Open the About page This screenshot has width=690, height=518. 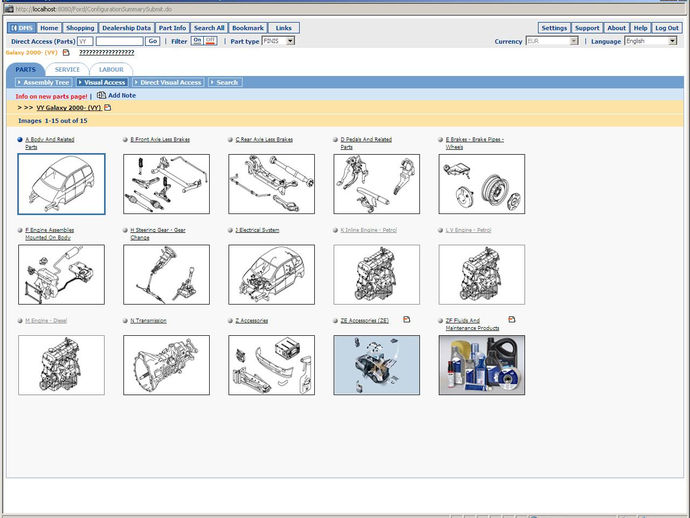pyautogui.click(x=617, y=28)
